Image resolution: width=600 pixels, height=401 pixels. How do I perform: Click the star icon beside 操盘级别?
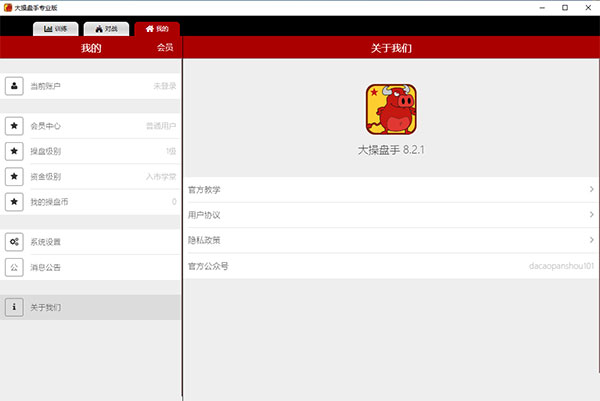[14, 151]
